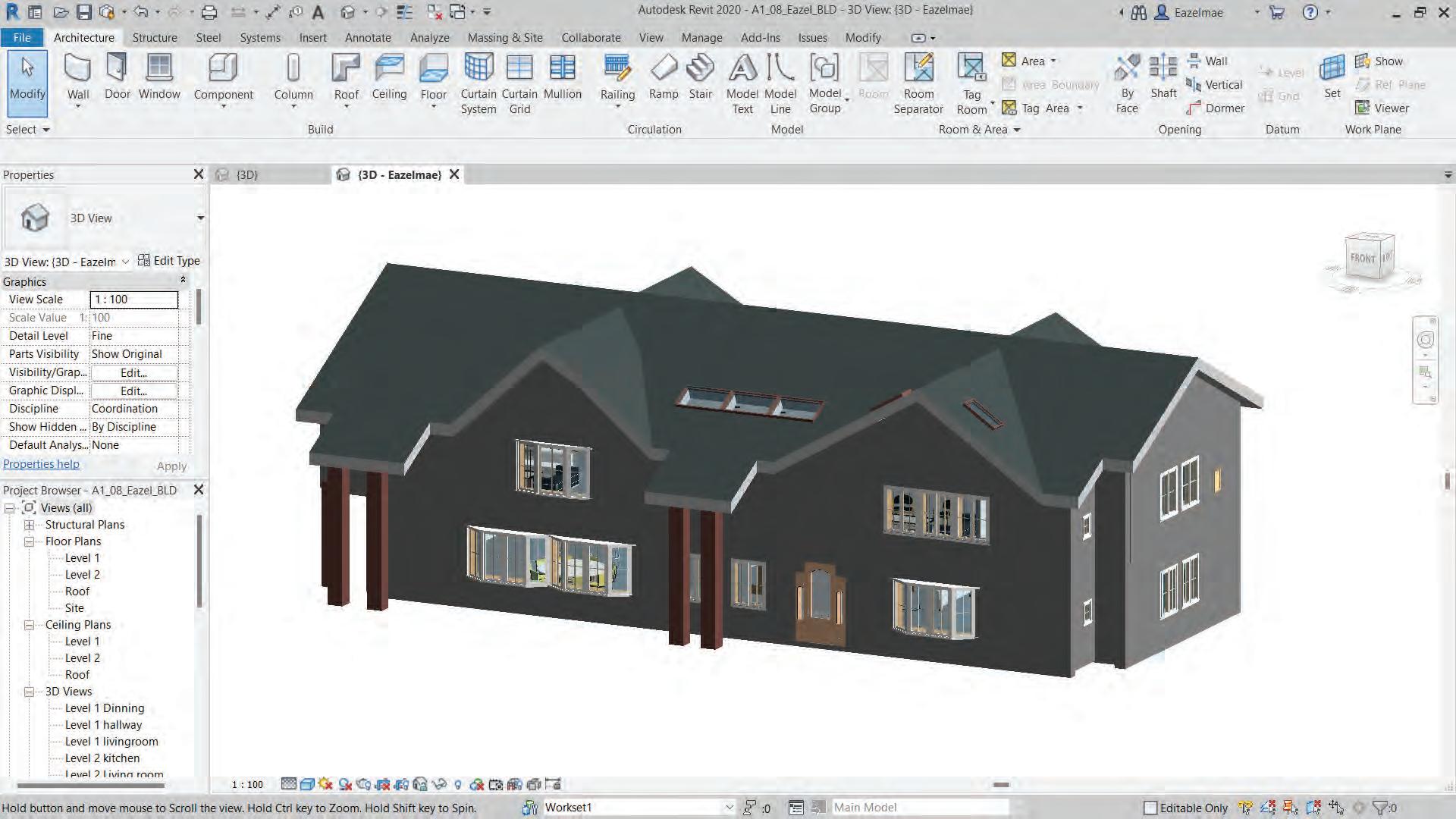The height and width of the screenshot is (819, 1456).
Task: Click the Railing tool icon
Action: click(617, 69)
